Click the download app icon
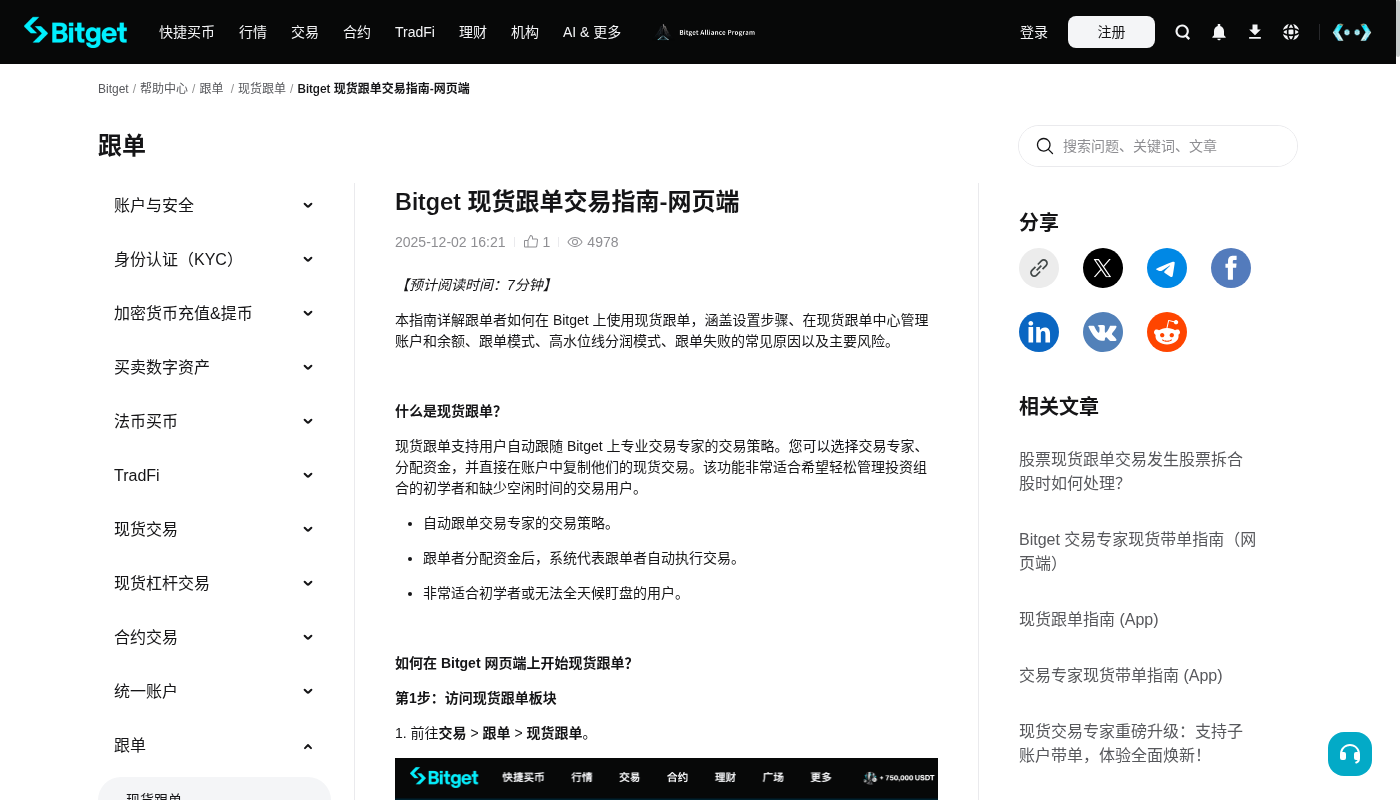Viewport: 1400px width, 800px height. pos(1255,32)
